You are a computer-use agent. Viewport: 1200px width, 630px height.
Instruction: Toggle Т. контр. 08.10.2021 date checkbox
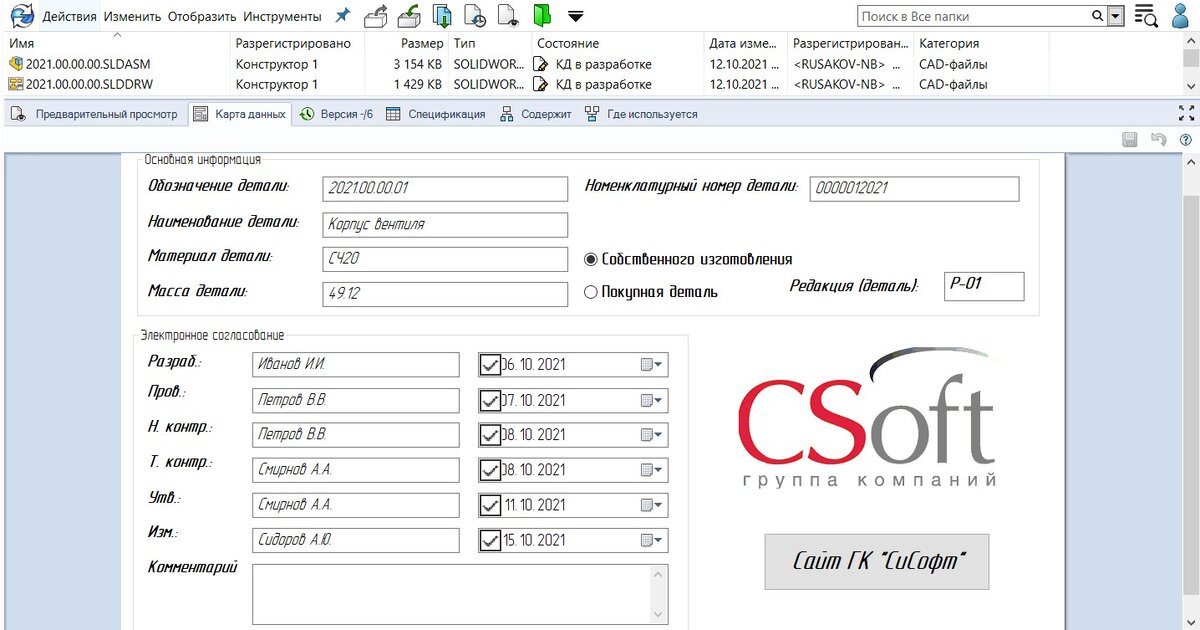(490, 470)
